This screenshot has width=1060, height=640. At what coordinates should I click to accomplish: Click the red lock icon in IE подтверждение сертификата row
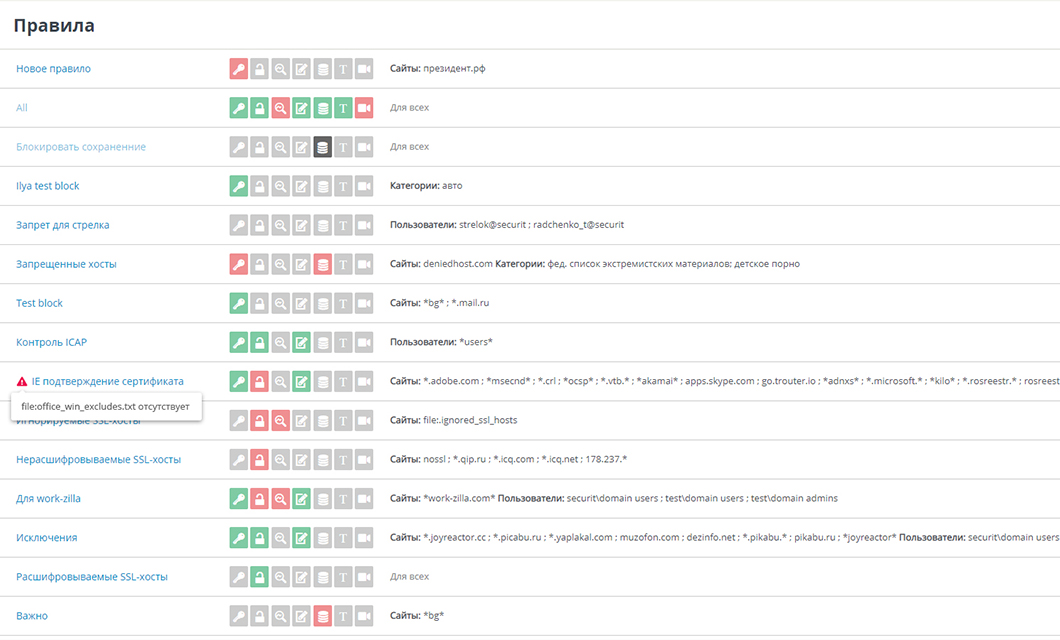pos(260,382)
